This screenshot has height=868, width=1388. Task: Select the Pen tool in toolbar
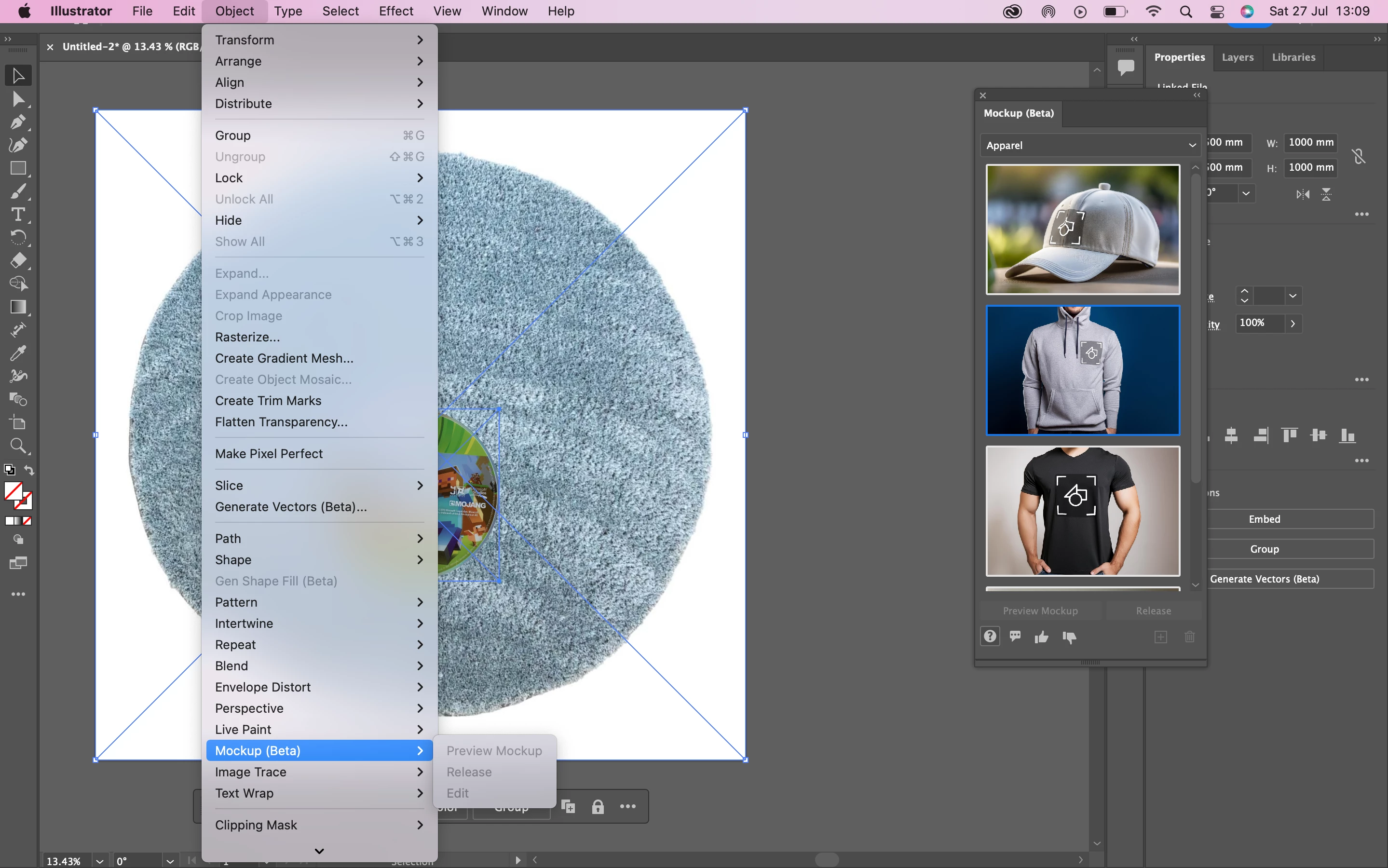click(17, 122)
